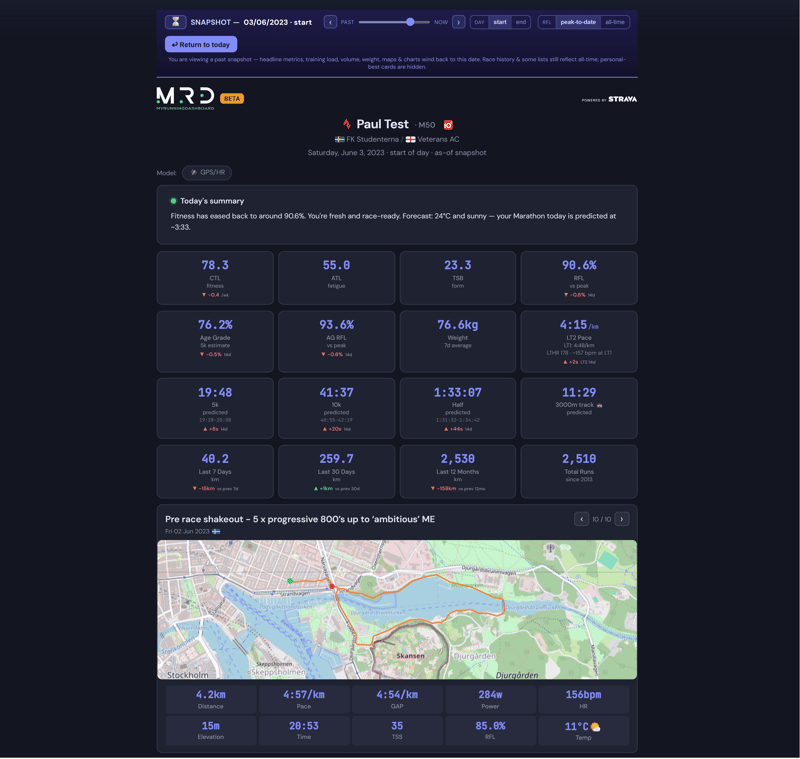Viewport: 800px width, 759px height.
Task: Click the red finish marker on the map
Action: 332,587
